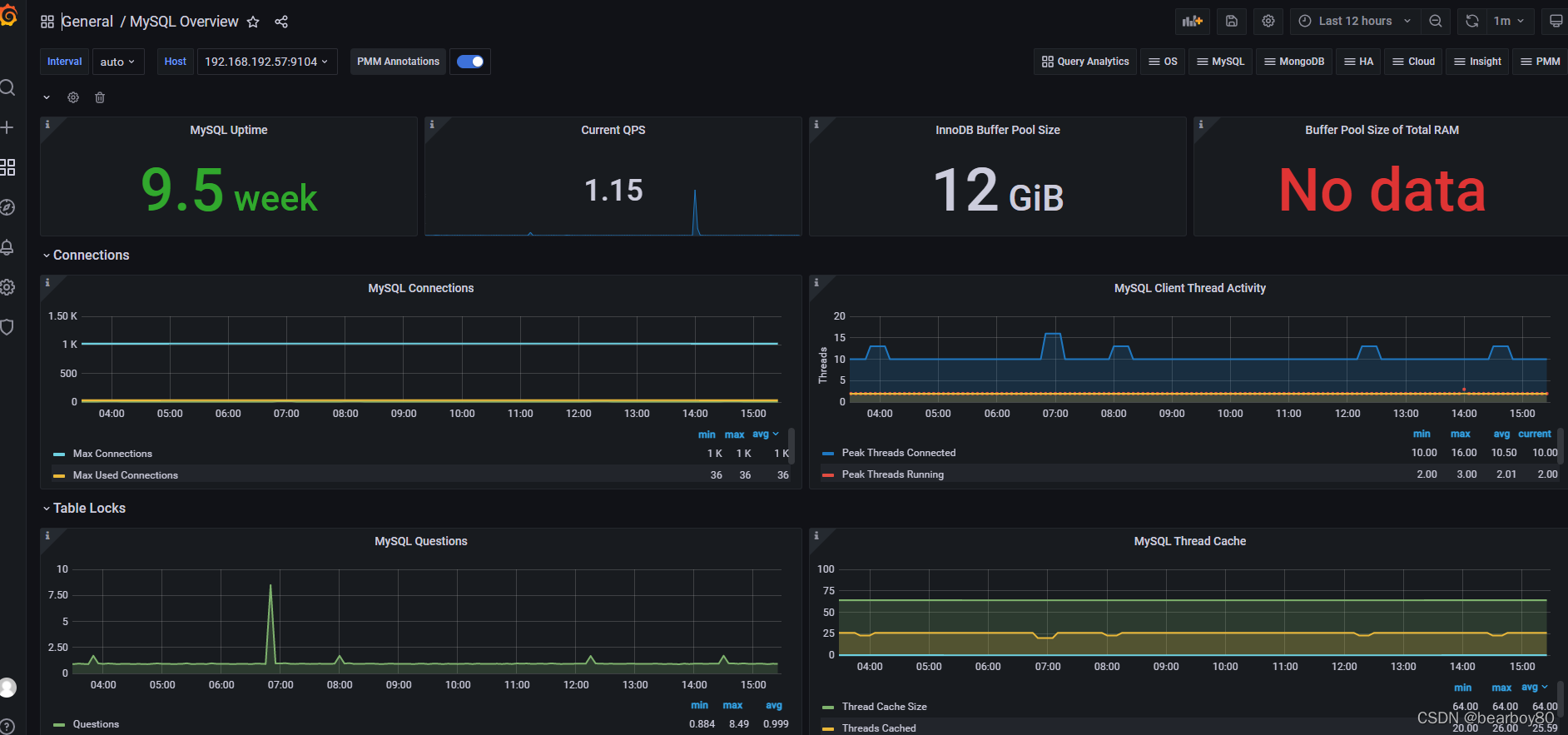Refresh the dashboard
Viewport: 1568px width, 735px height.
point(1472,21)
